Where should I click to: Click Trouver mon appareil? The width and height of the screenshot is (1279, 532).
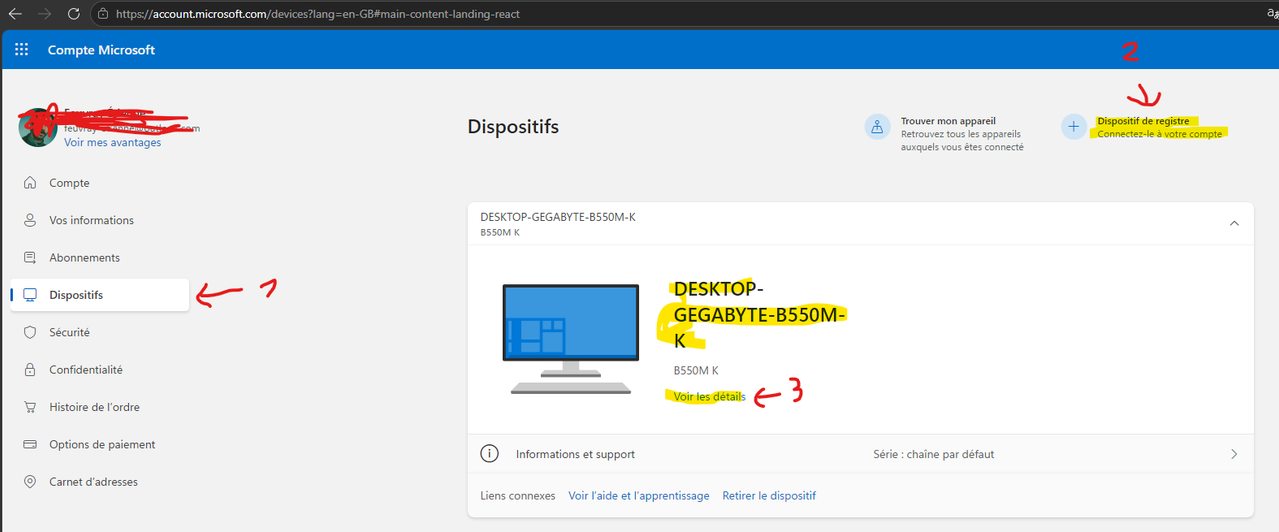click(948, 121)
